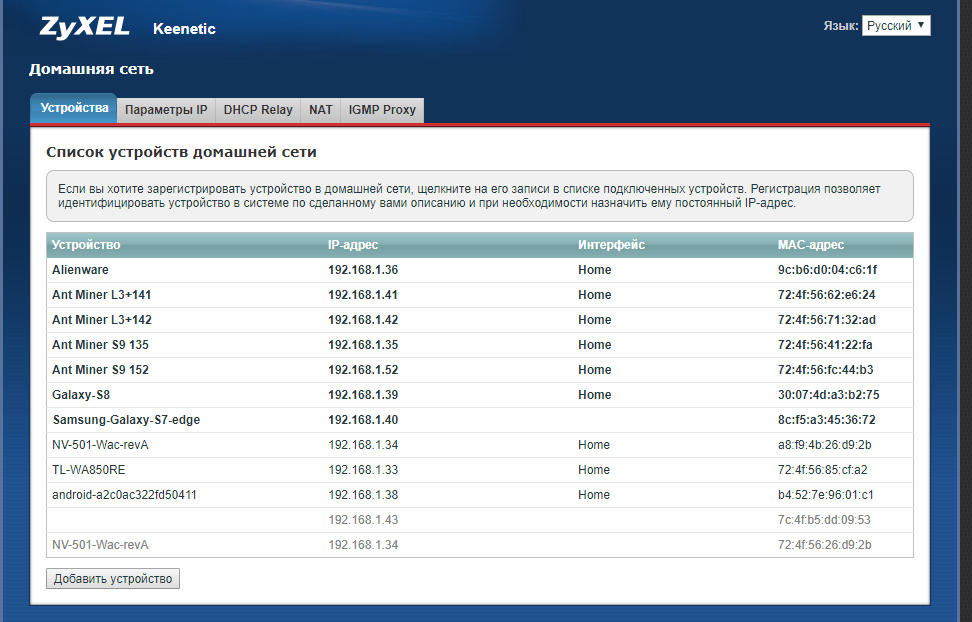972x622 pixels.
Task: Click IP address 192.168.1.33
Action: pos(363,469)
